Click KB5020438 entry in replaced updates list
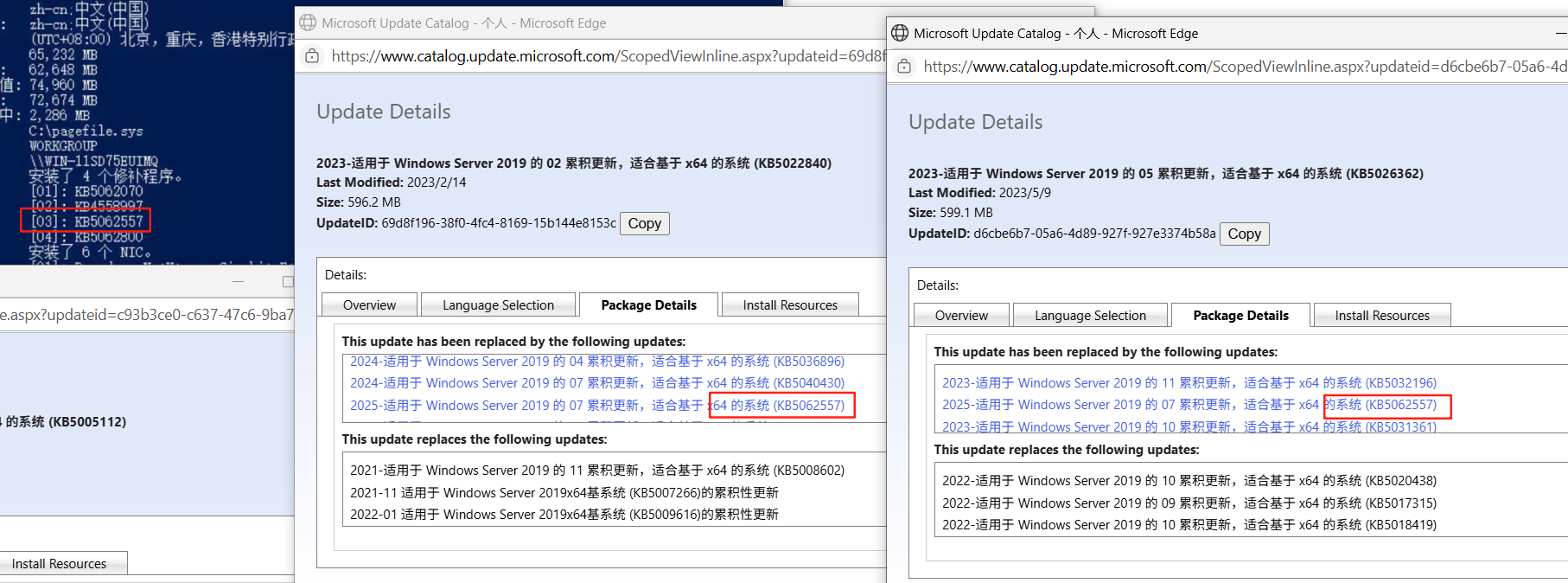 click(x=1189, y=481)
